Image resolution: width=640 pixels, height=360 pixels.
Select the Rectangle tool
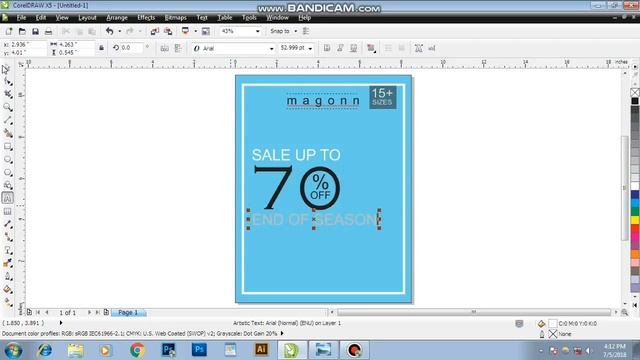tap(8, 147)
